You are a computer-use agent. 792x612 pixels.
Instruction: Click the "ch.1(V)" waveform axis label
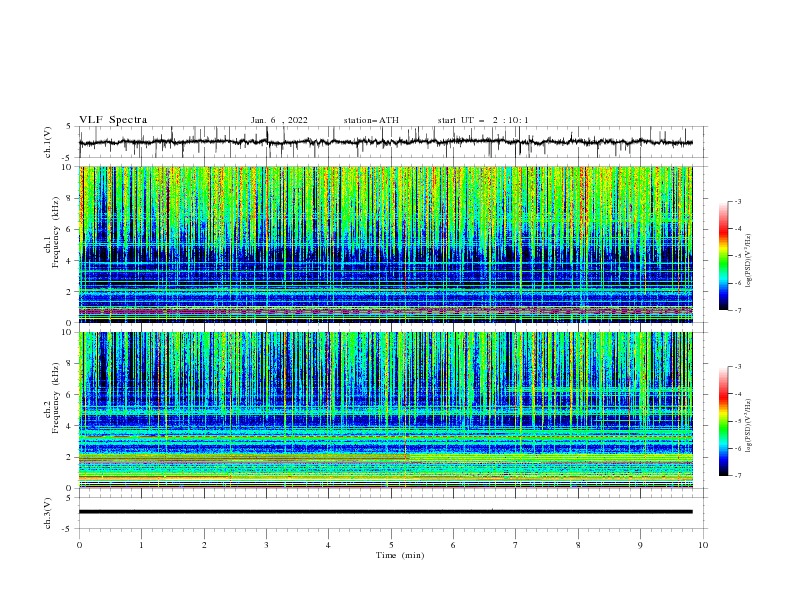(x=48, y=142)
